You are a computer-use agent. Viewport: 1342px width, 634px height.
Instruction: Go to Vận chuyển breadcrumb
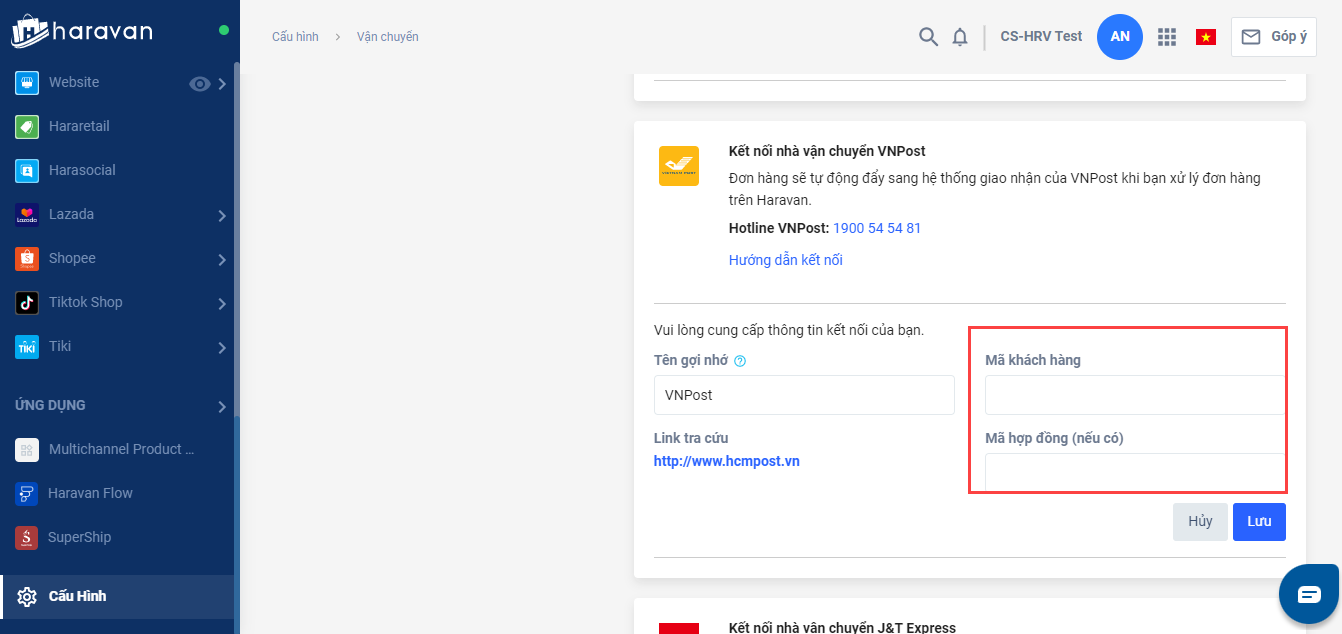388,37
